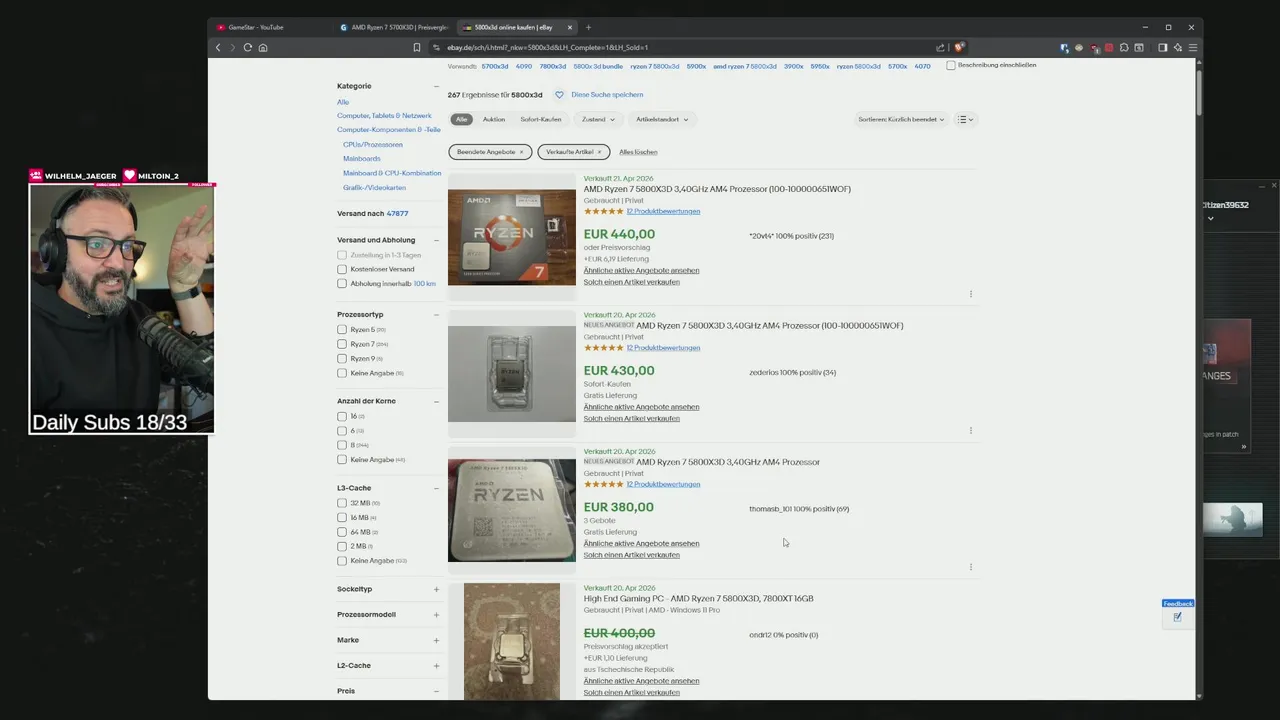
Task: Remove the Beendete Angebote filter via its x
Action: coord(521,152)
